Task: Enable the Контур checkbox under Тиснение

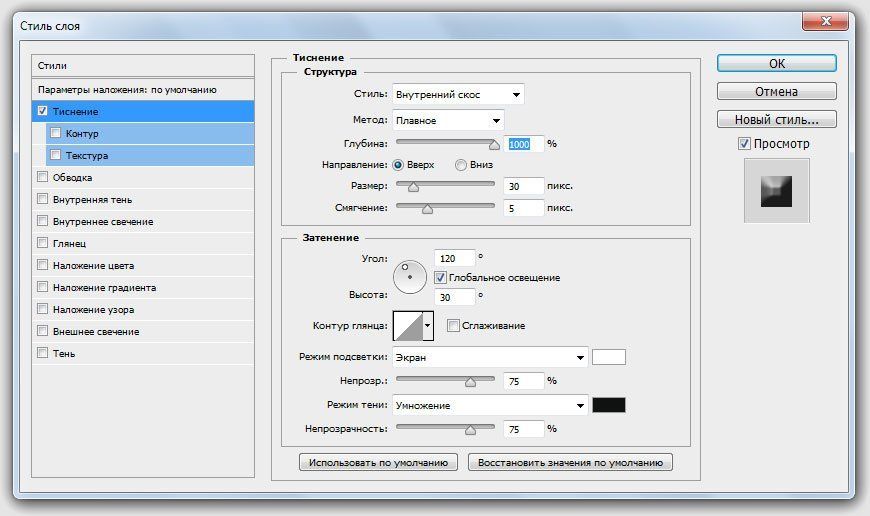Action: [55, 133]
